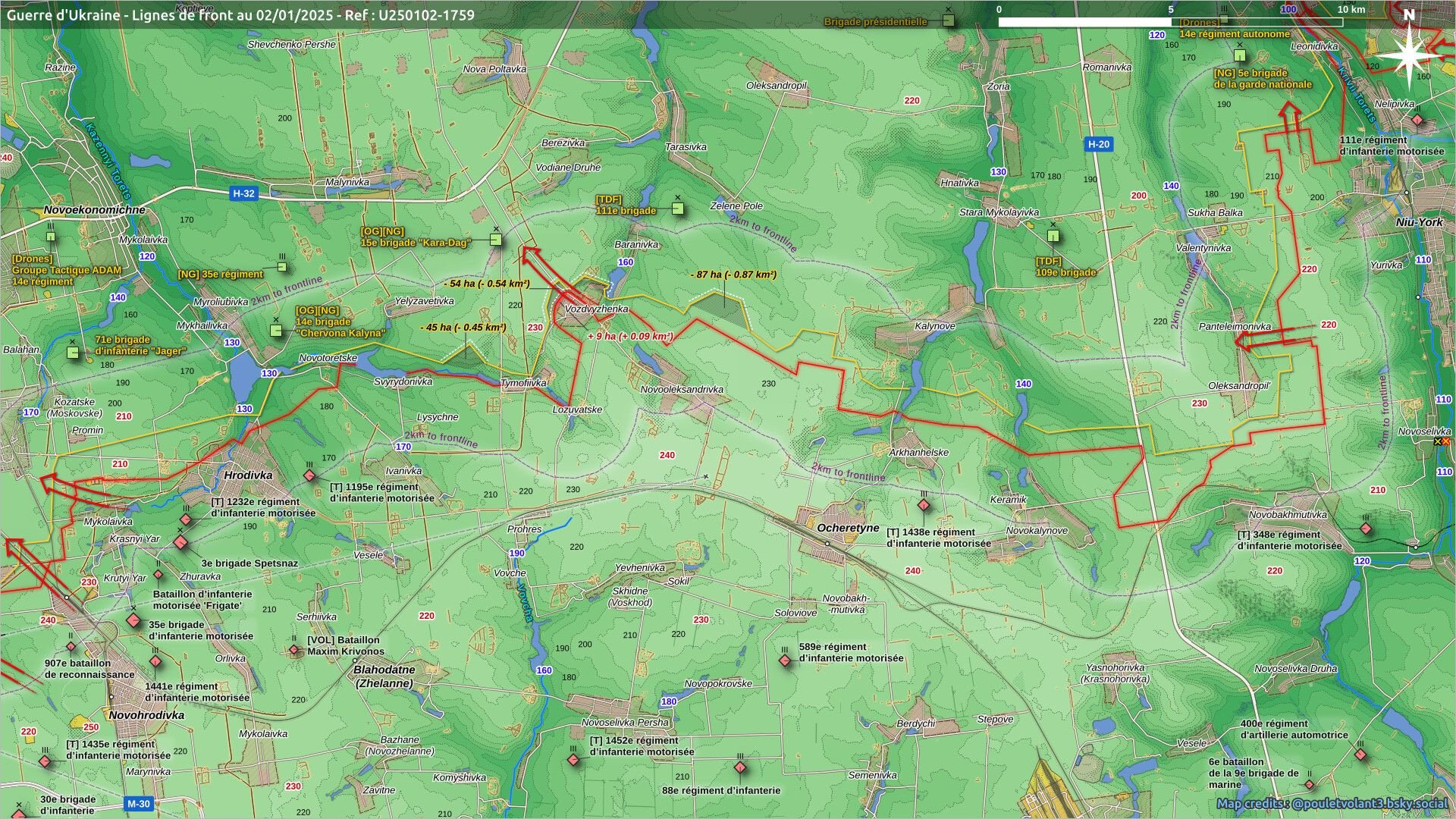Select the 1441e régiment red diamond marker
Image resolution: width=1456 pixels, height=819 pixels.
pyautogui.click(x=155, y=661)
